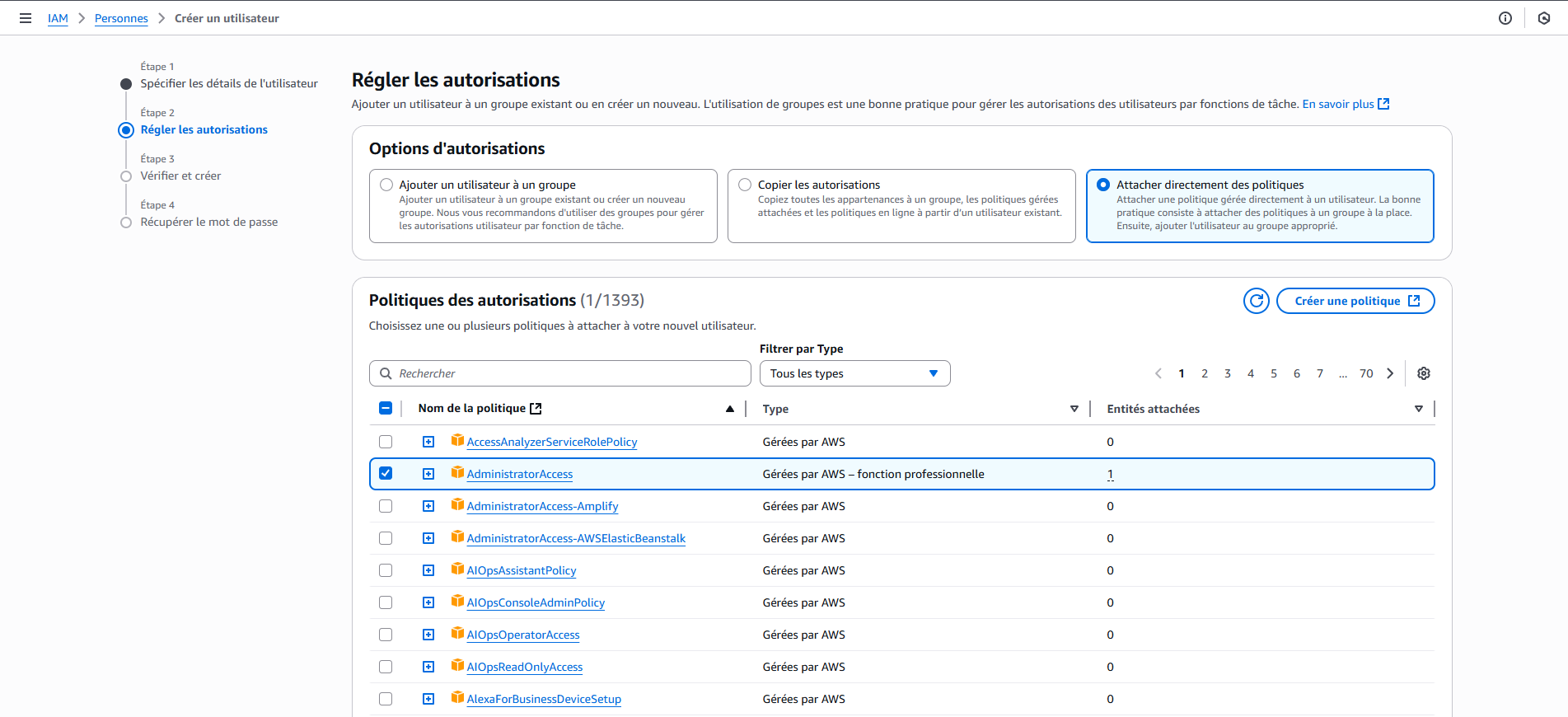
Task: Toggle the select-all header checkbox
Action: 386,408
